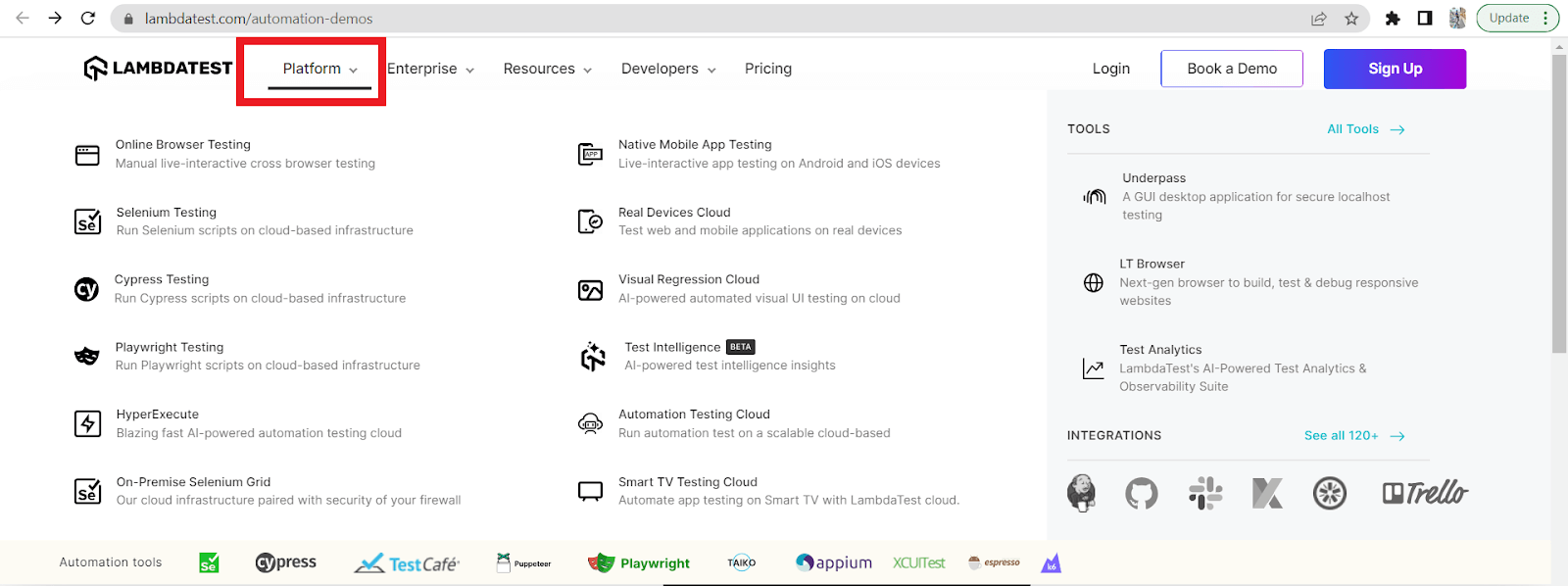This screenshot has height=586, width=1568.
Task: Select the Slack integration icon
Action: click(1204, 493)
